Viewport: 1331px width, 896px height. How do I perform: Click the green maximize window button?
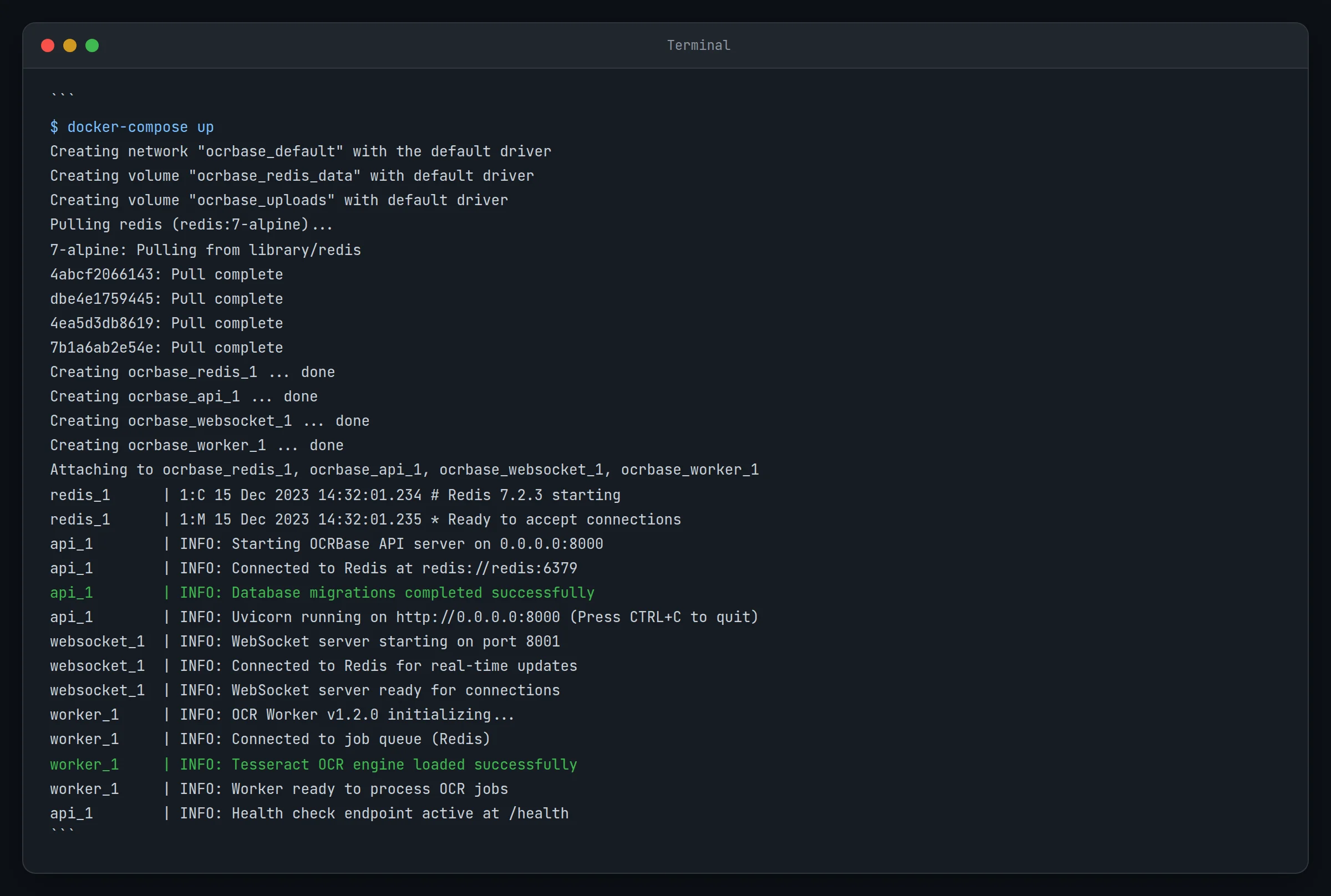tap(92, 45)
